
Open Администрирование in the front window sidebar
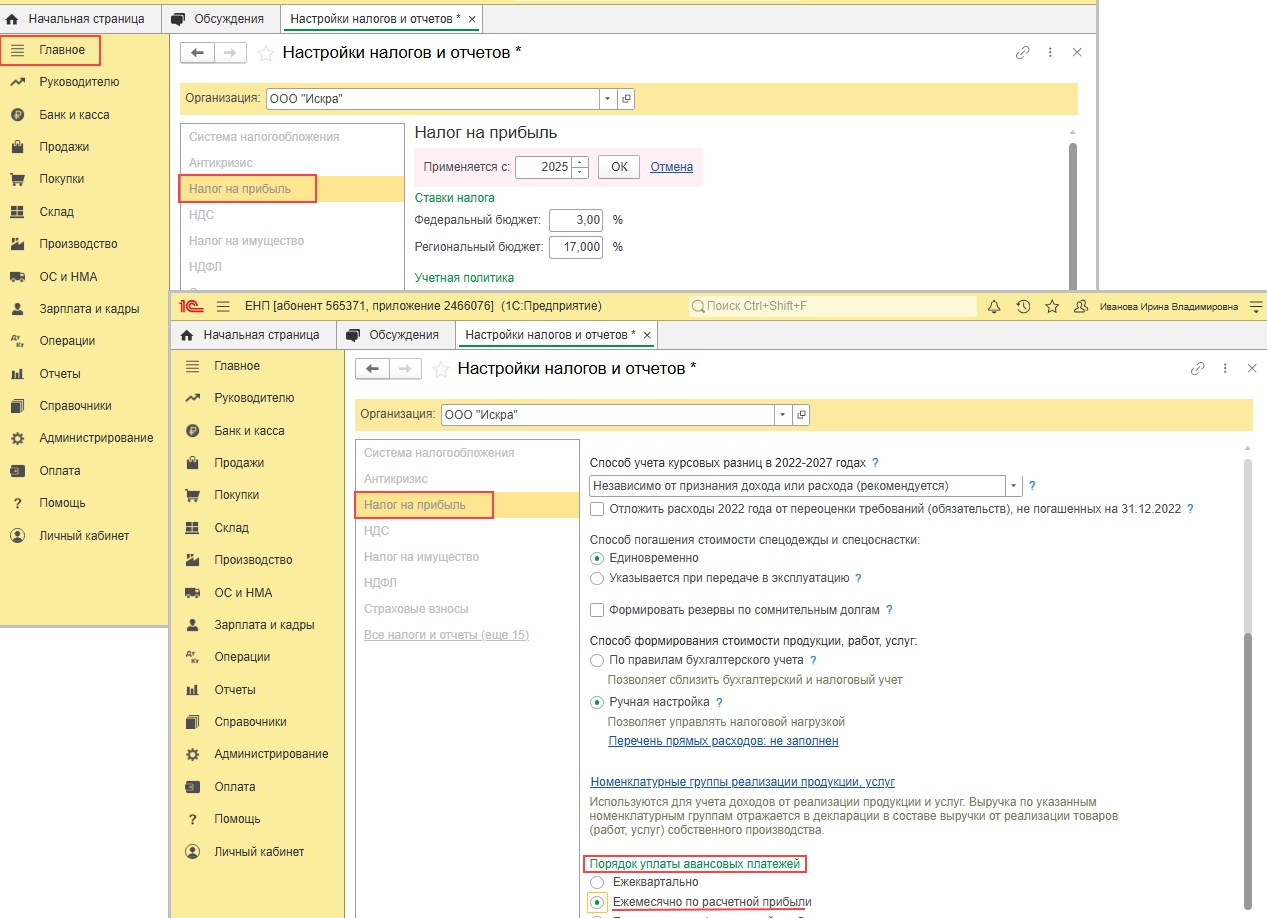271,754
